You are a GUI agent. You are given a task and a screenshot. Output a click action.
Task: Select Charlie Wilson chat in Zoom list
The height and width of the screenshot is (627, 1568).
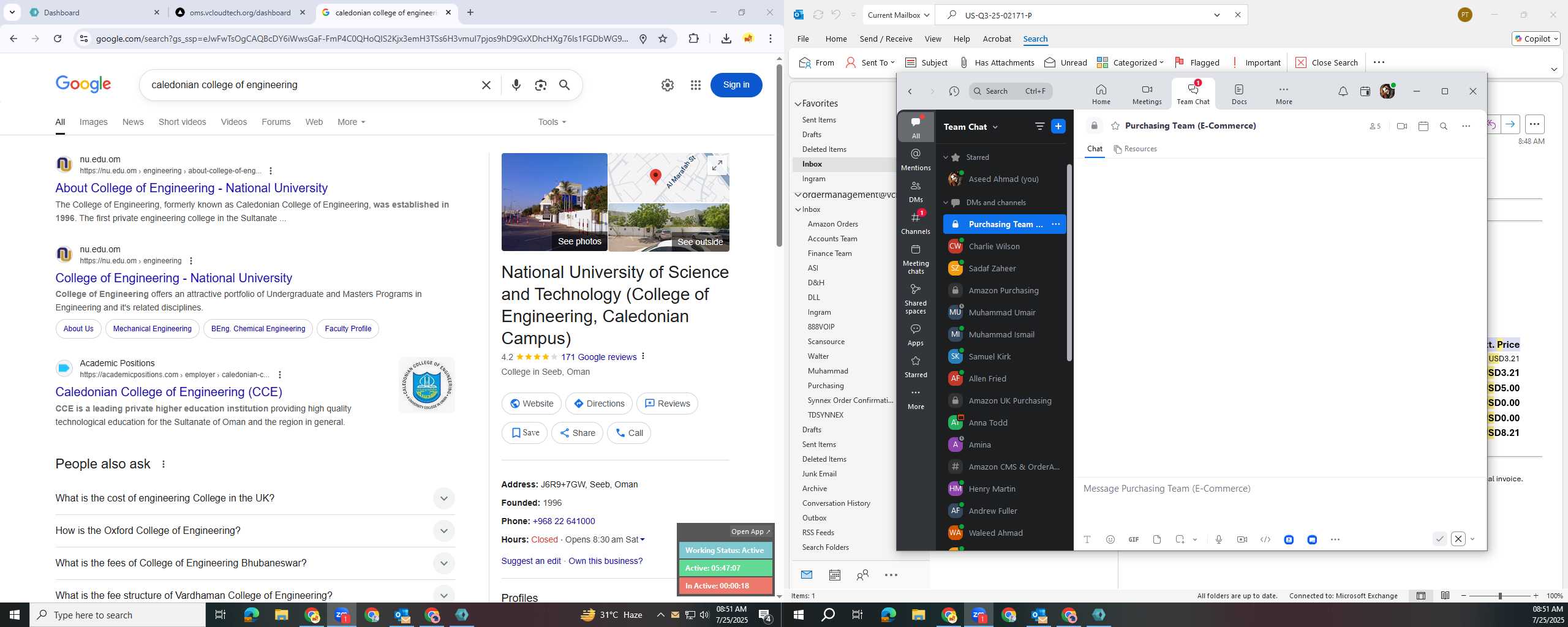coord(1005,246)
